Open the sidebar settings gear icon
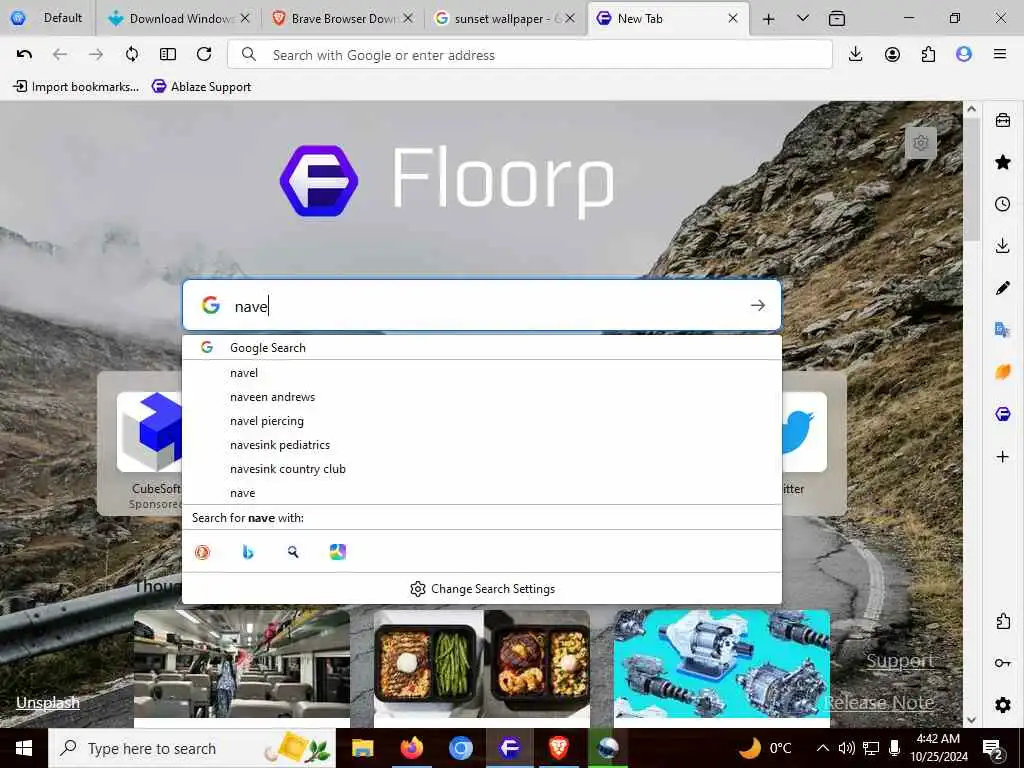Viewport: 1024px width, 768px height. pyautogui.click(x=1003, y=705)
